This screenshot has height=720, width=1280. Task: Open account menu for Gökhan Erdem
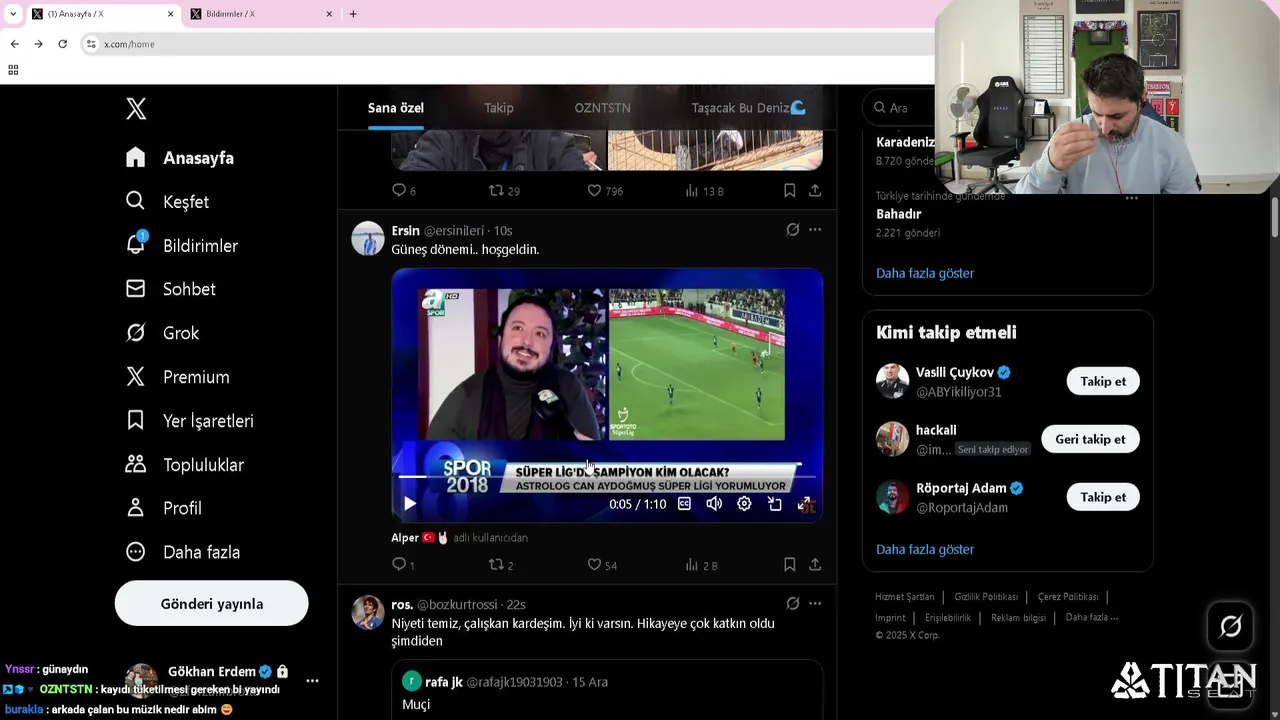pyautogui.click(x=220, y=680)
